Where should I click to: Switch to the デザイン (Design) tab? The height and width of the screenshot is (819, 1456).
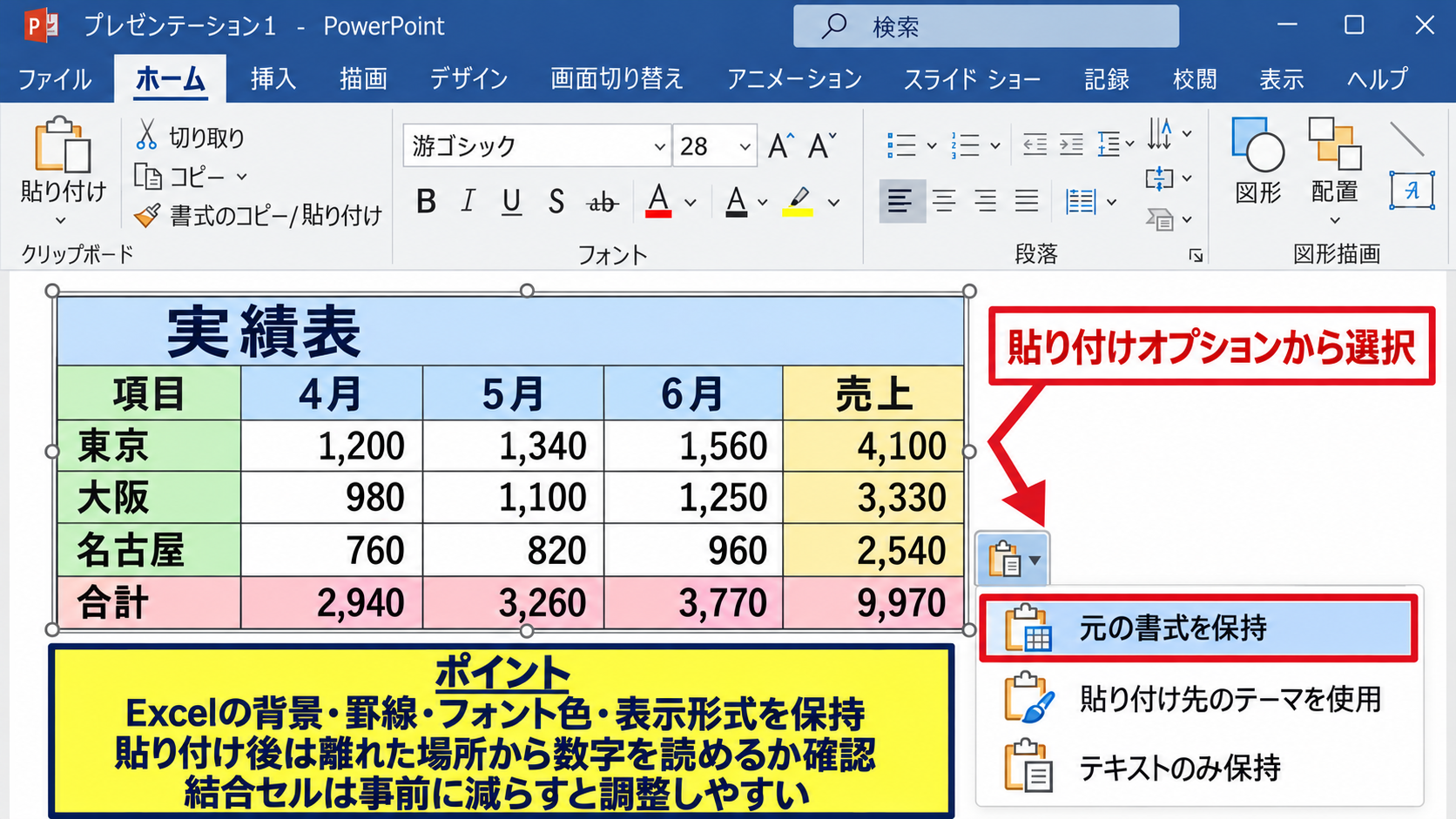point(468,79)
